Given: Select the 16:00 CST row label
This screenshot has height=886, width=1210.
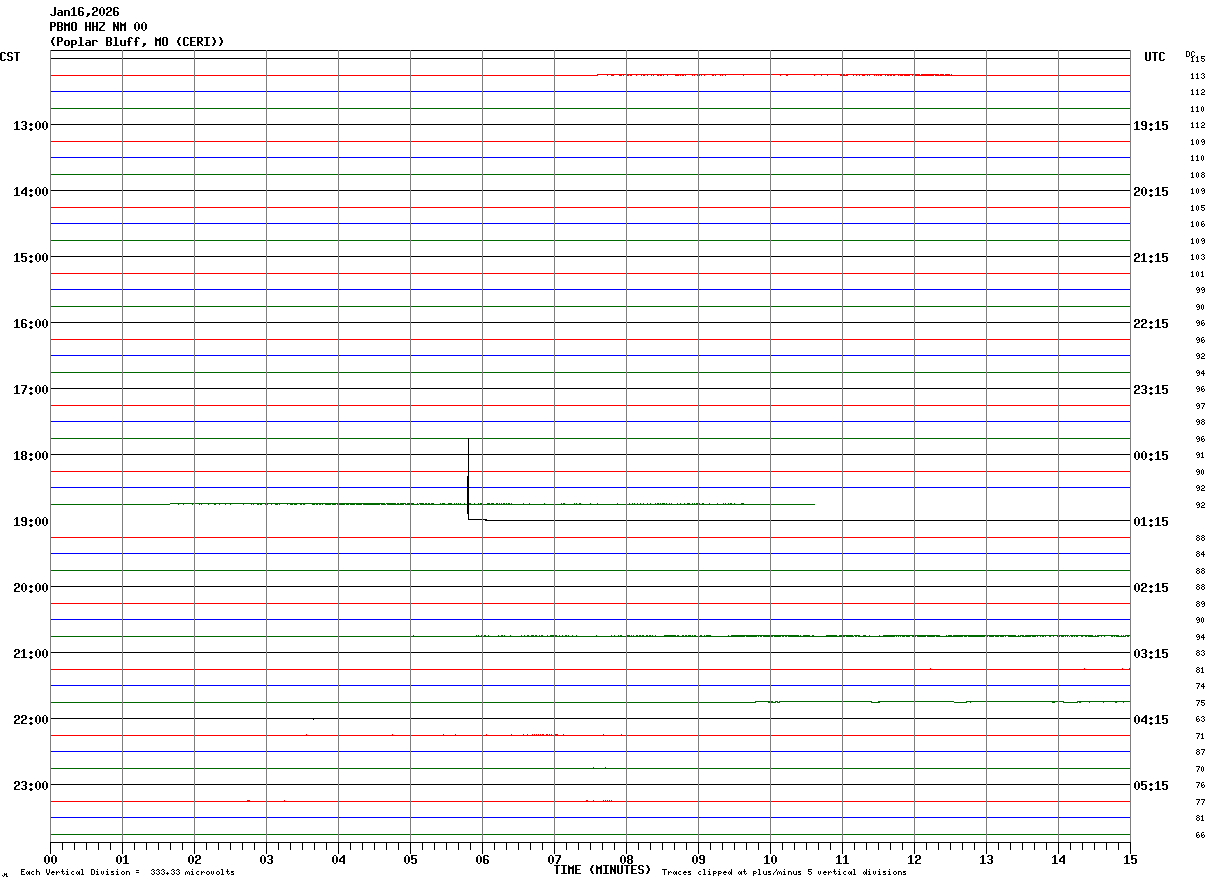Looking at the screenshot, I should 31,323.
